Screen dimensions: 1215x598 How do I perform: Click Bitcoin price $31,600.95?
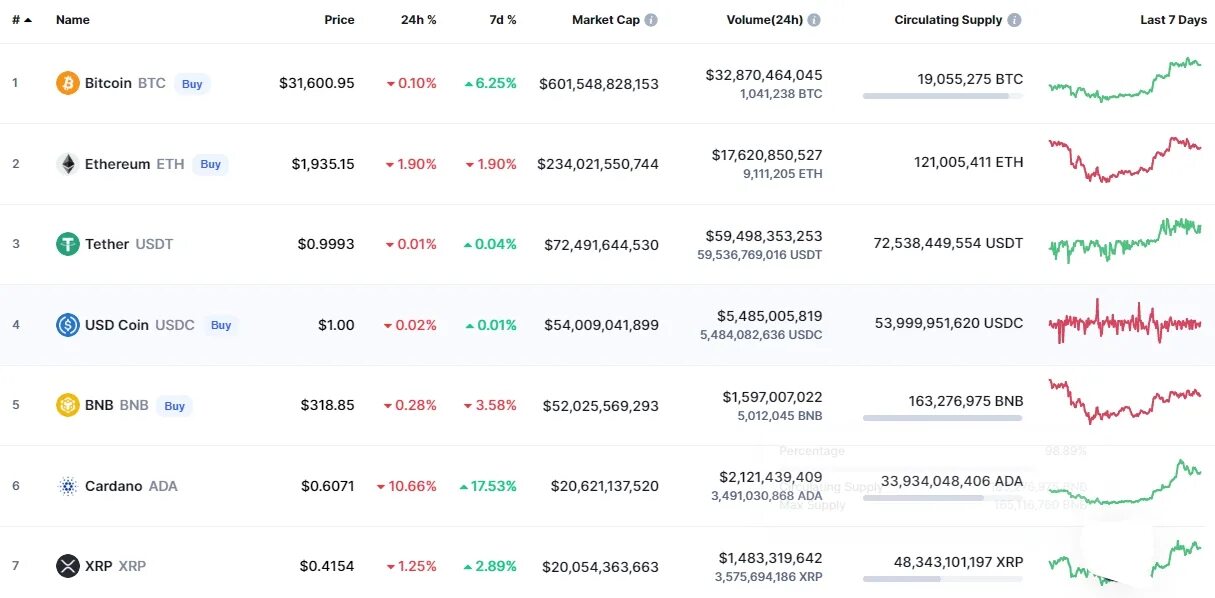[x=317, y=83]
